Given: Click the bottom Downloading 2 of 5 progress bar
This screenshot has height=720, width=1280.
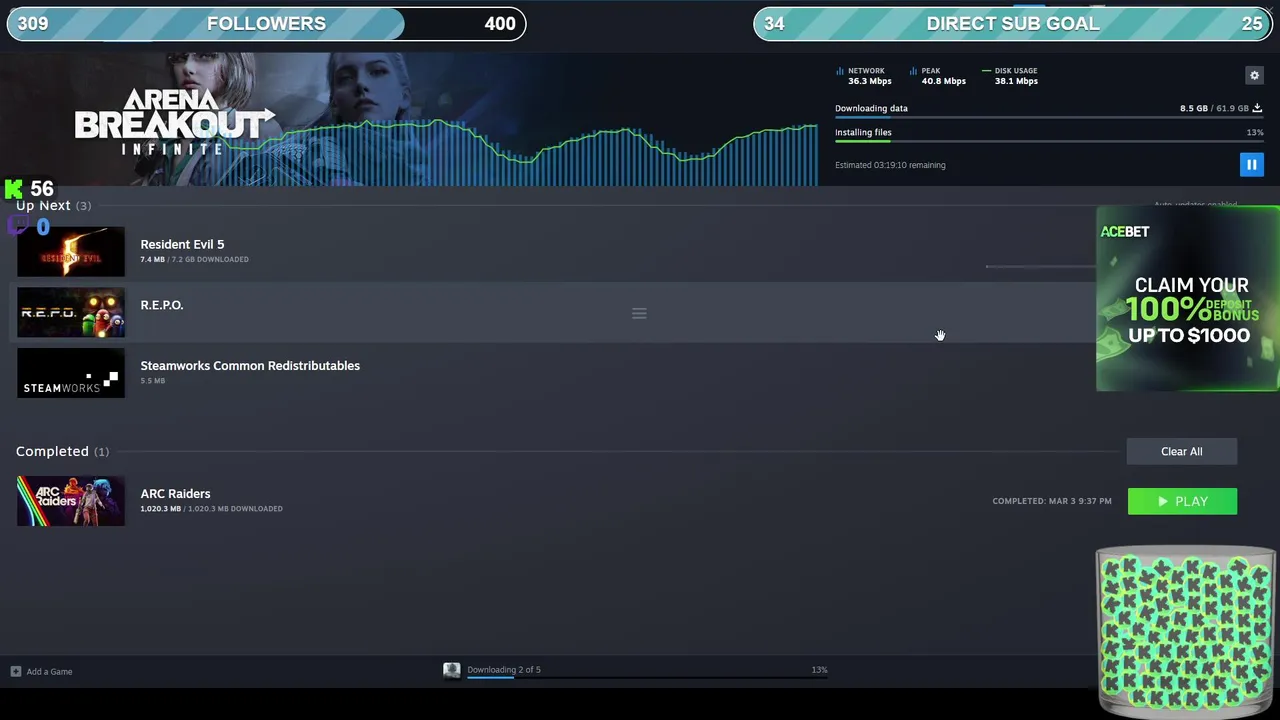Looking at the screenshot, I should [647, 678].
